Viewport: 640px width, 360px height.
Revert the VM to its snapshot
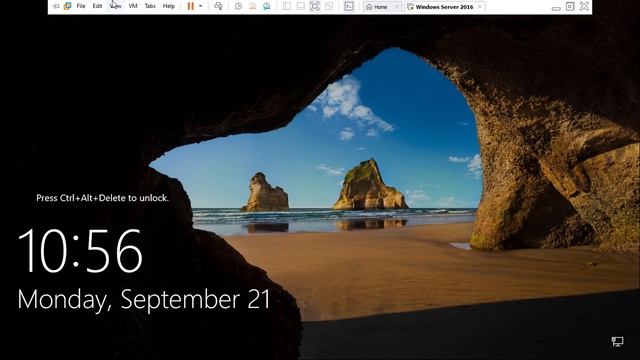(253, 6)
